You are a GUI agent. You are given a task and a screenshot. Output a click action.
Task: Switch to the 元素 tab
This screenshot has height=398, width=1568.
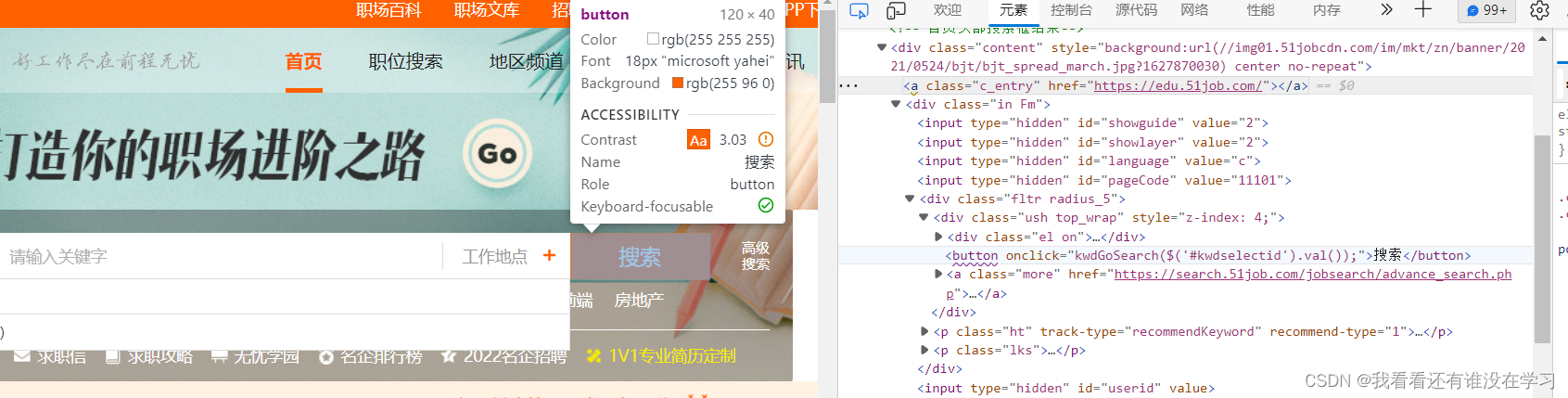coord(1013,10)
